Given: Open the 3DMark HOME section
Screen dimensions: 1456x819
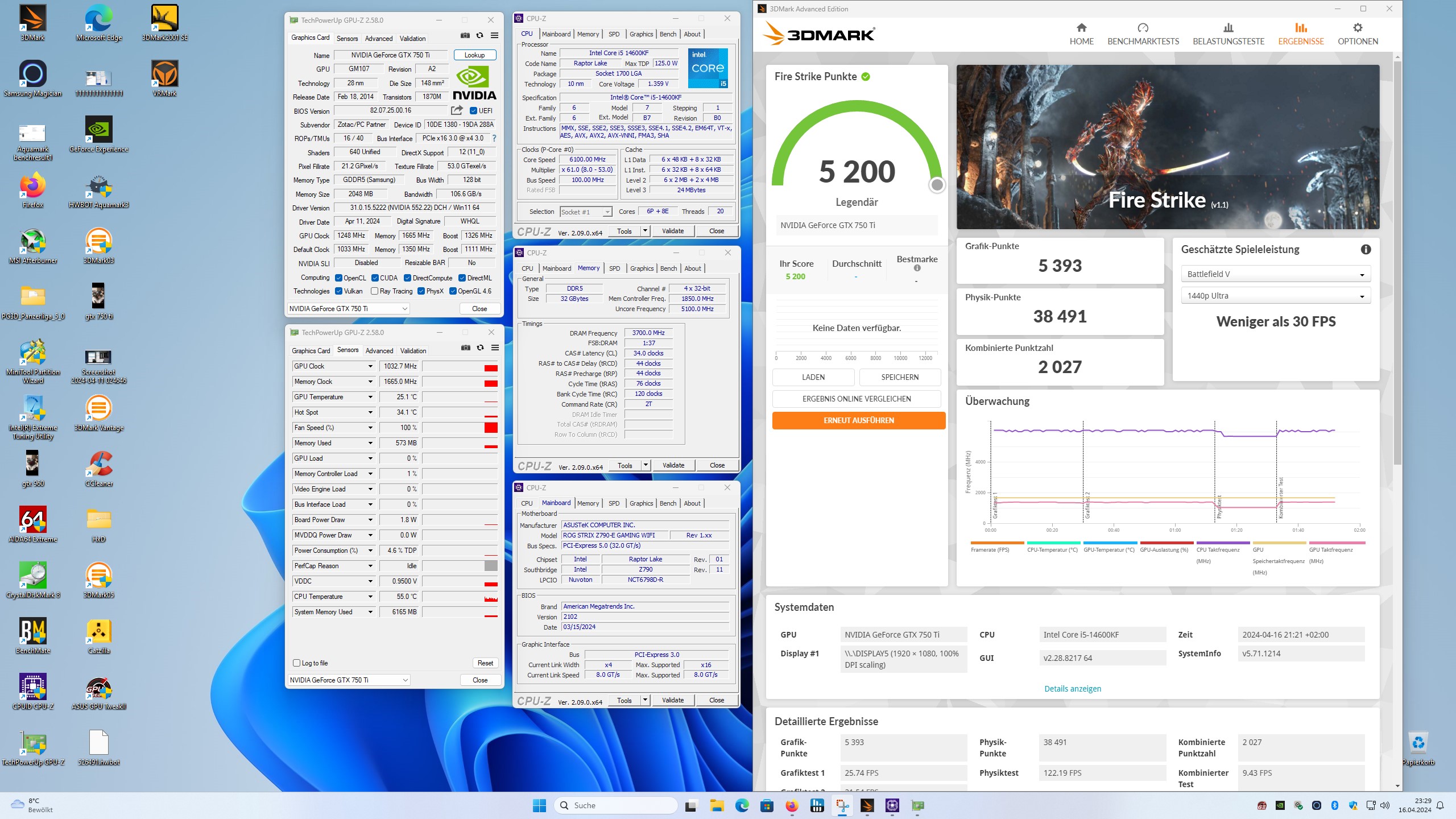Looking at the screenshot, I should (x=1081, y=34).
